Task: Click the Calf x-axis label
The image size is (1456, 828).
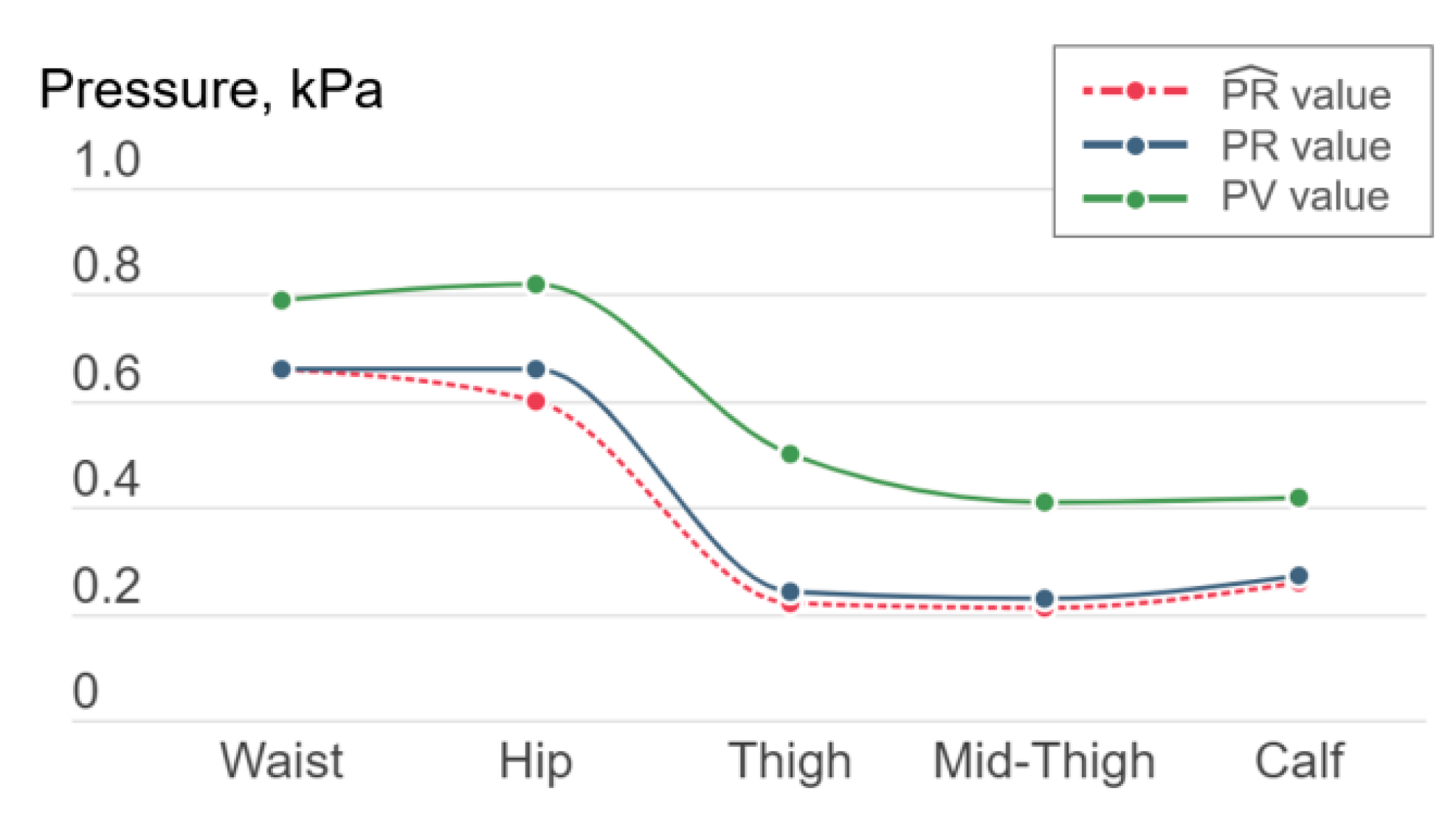Action: click(1299, 762)
